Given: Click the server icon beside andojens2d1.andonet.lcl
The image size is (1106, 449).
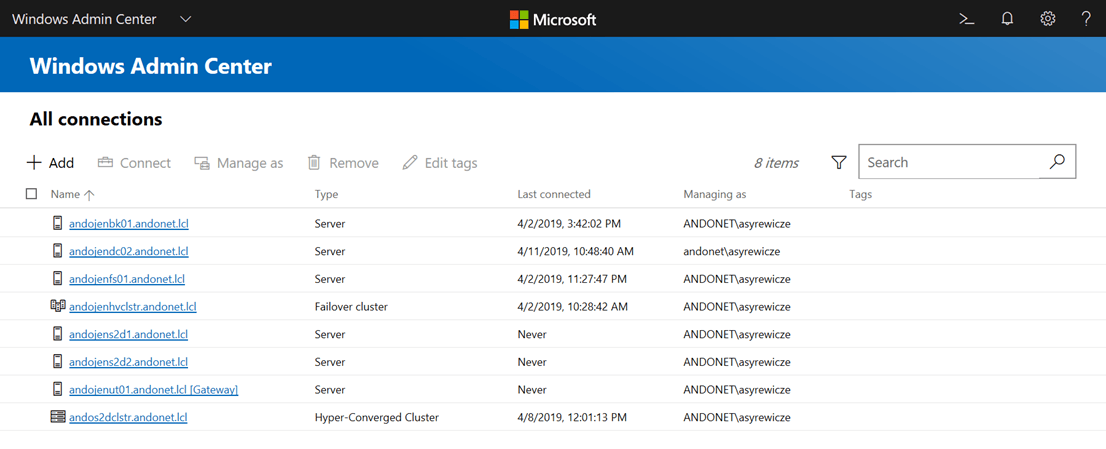Looking at the screenshot, I should 58,334.
